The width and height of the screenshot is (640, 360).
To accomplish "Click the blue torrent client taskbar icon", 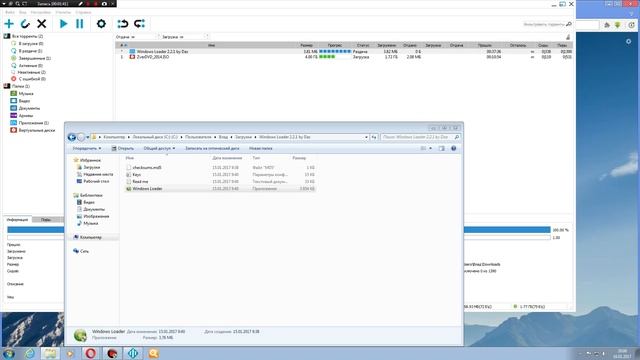I will [133, 353].
